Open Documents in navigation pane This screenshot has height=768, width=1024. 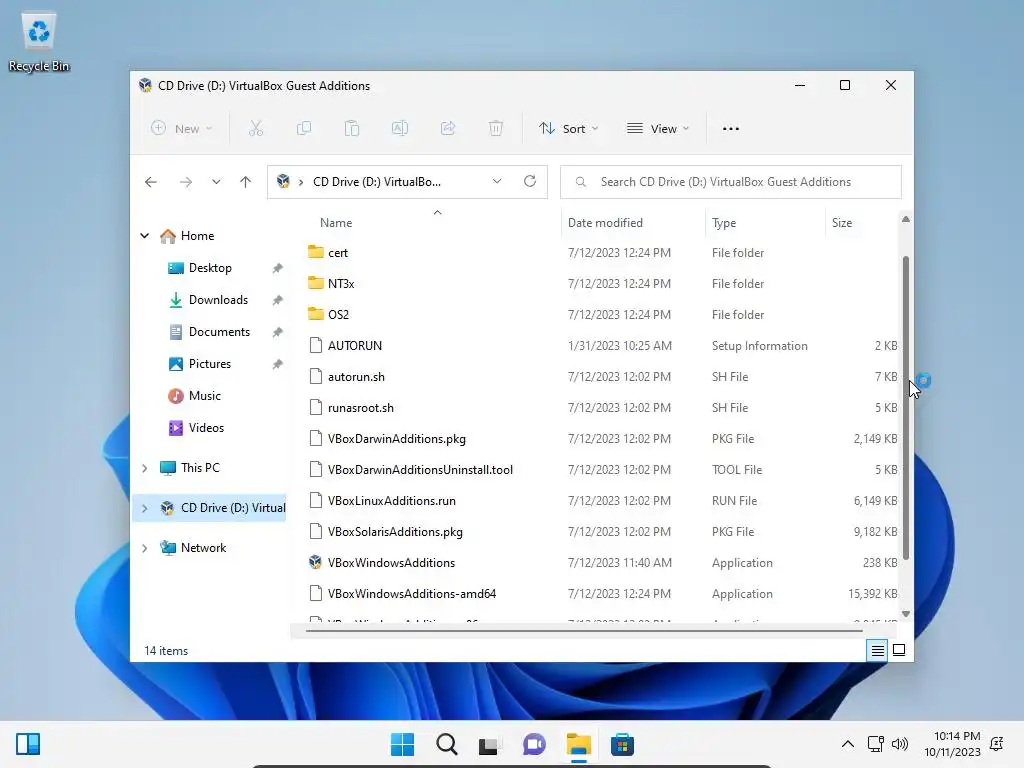219,332
